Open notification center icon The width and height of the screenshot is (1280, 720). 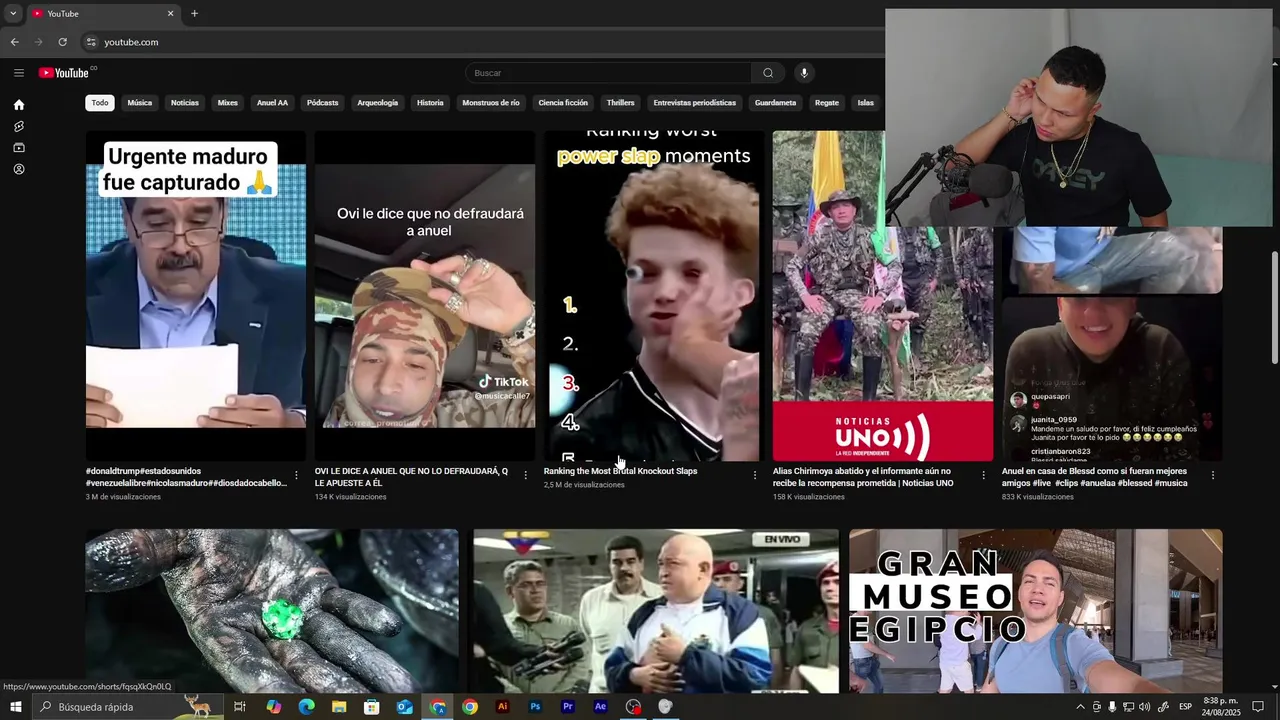[1258, 707]
